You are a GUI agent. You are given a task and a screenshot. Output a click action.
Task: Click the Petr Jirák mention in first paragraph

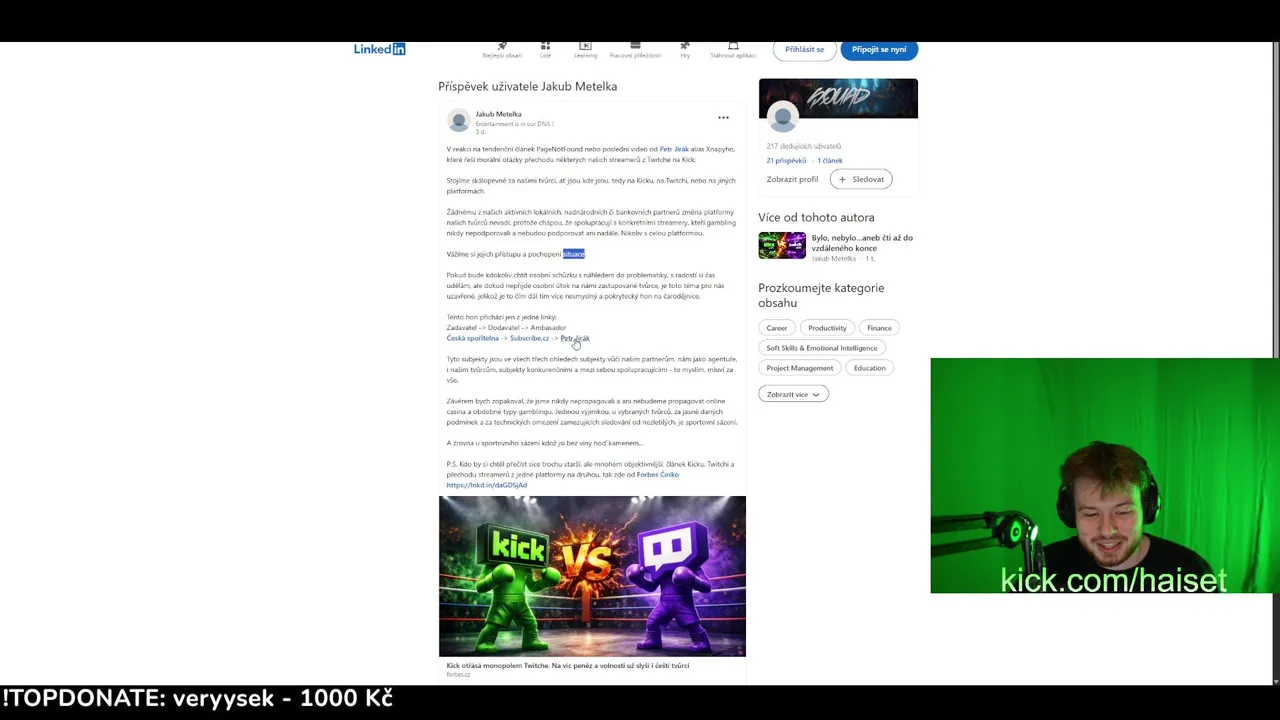(x=674, y=149)
